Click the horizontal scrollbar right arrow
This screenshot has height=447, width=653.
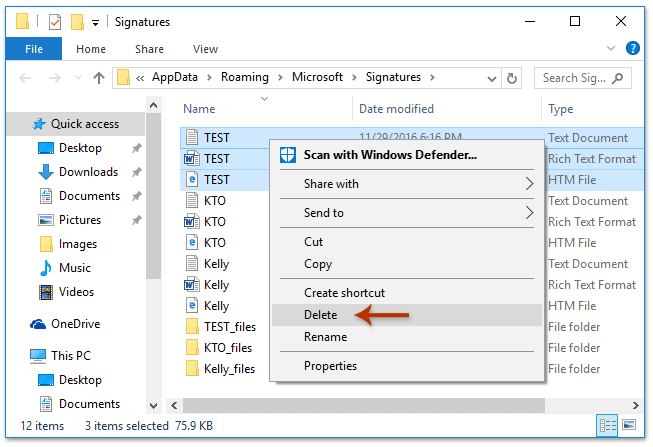tap(636, 405)
